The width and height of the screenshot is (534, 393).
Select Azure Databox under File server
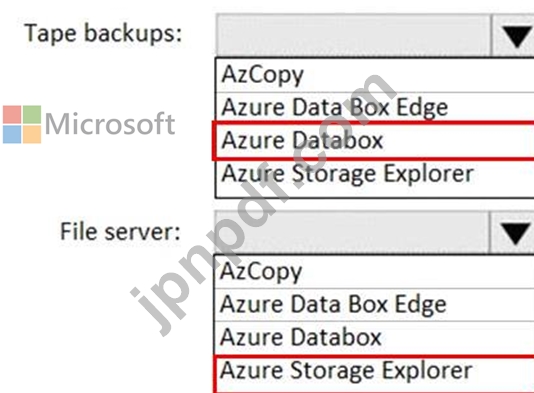click(374, 337)
